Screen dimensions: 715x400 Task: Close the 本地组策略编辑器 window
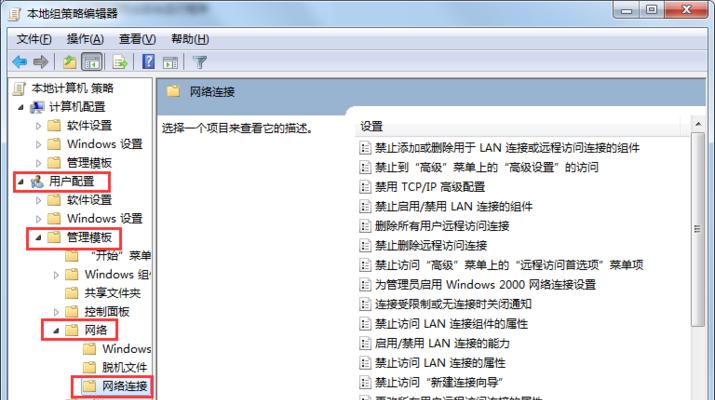tap(687, 10)
